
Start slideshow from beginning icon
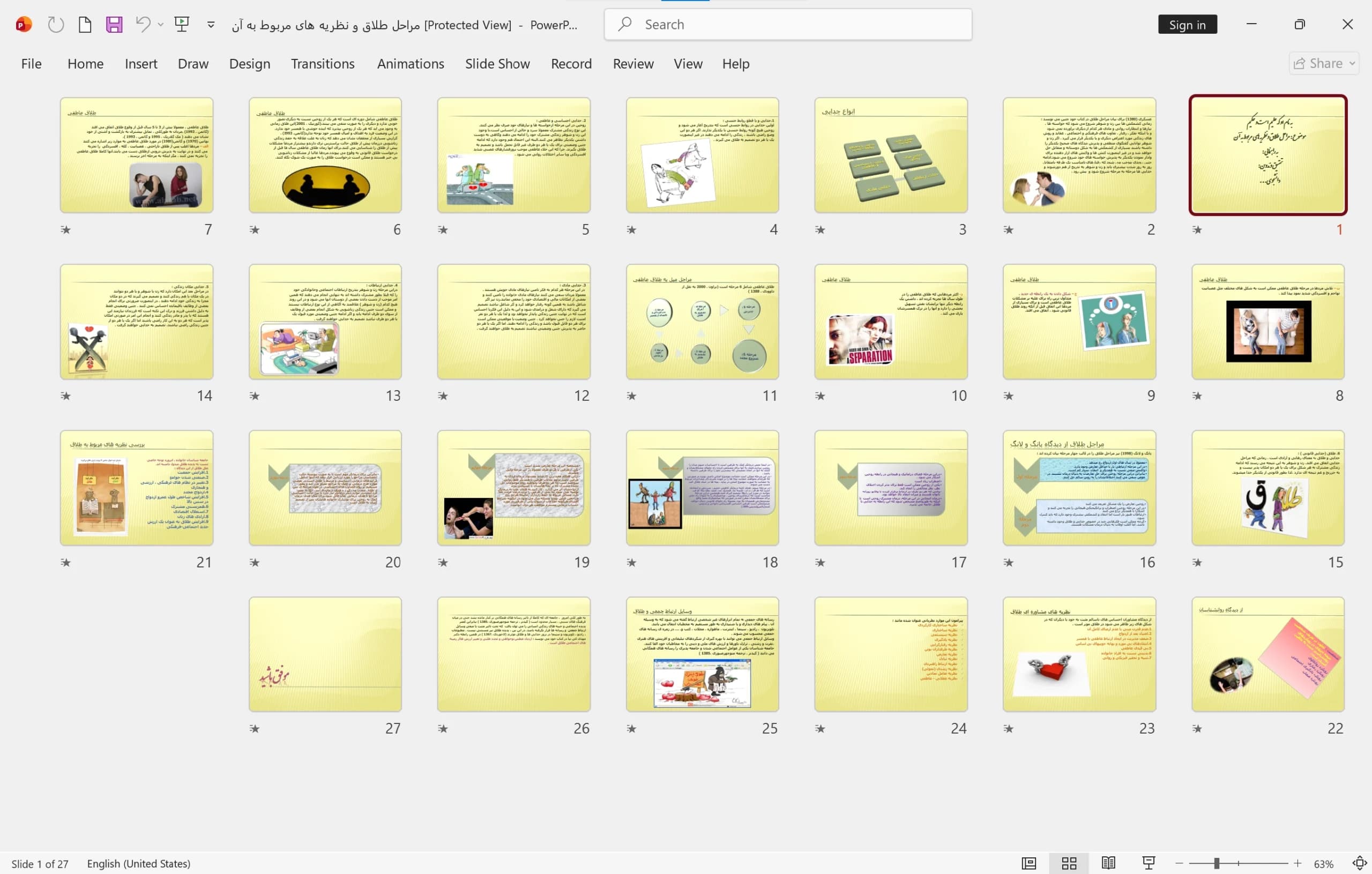point(182,25)
